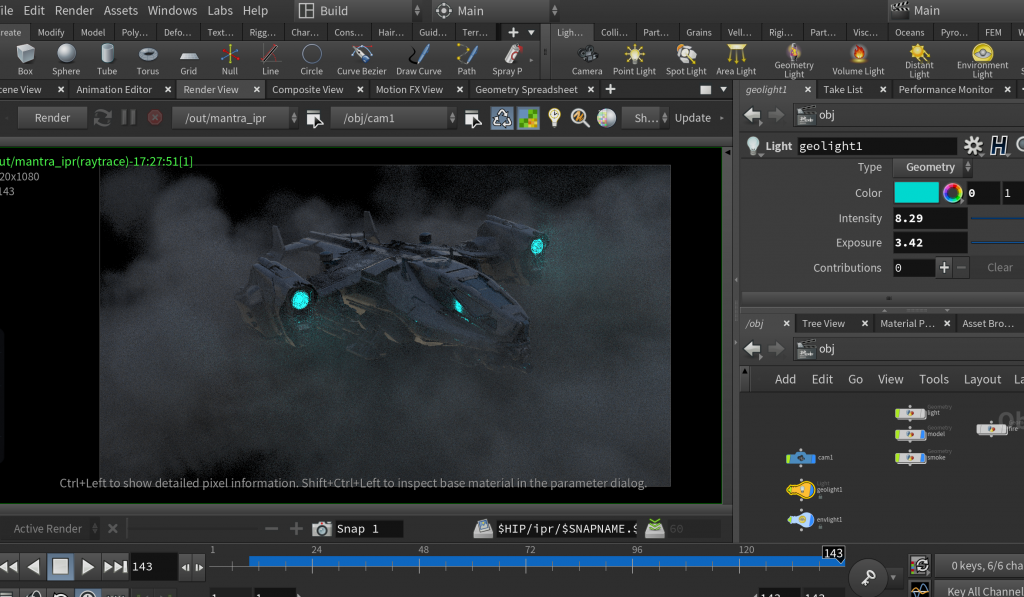Click the camera snapshot icon beside Snap 1
1024x597 pixels.
point(321,528)
